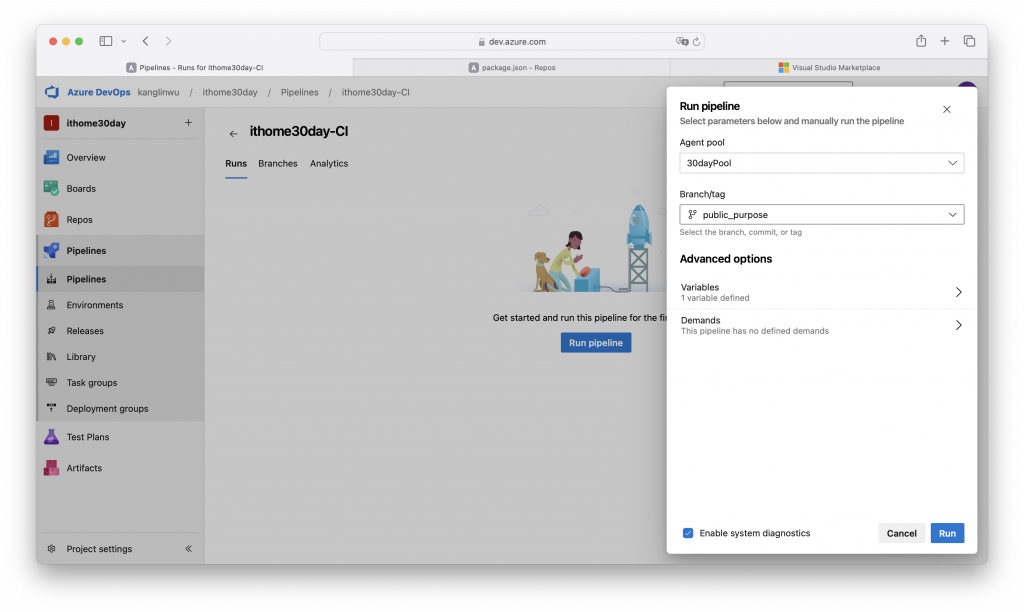
Task: Click the Safari share icon
Action: coord(921,40)
